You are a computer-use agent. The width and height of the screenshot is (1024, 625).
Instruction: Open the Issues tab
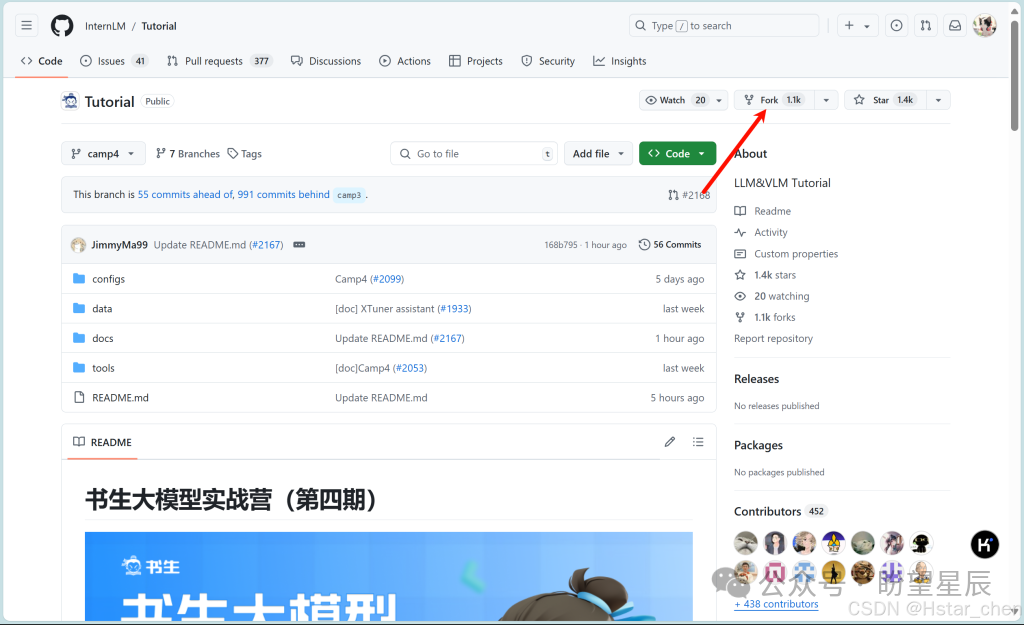pos(114,61)
